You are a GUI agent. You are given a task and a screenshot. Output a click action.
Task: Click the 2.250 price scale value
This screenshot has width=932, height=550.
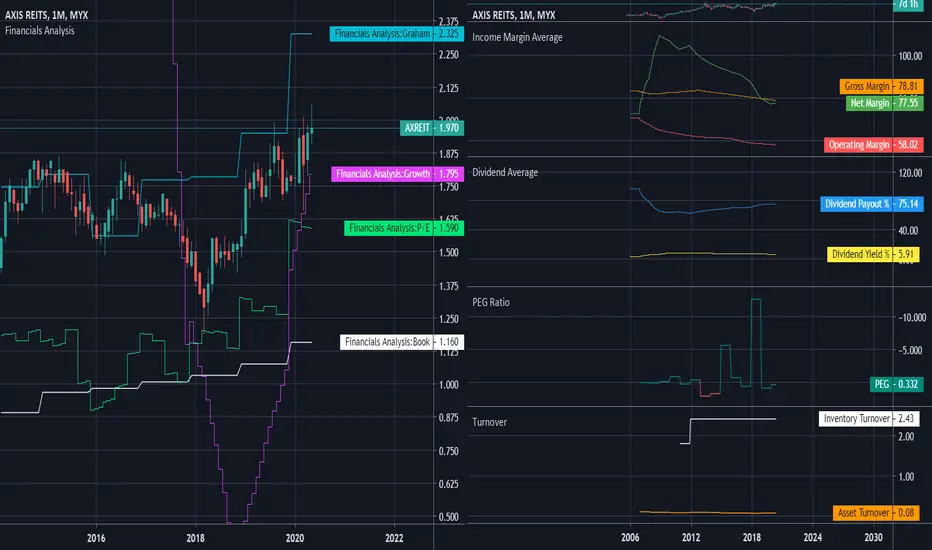tap(449, 55)
